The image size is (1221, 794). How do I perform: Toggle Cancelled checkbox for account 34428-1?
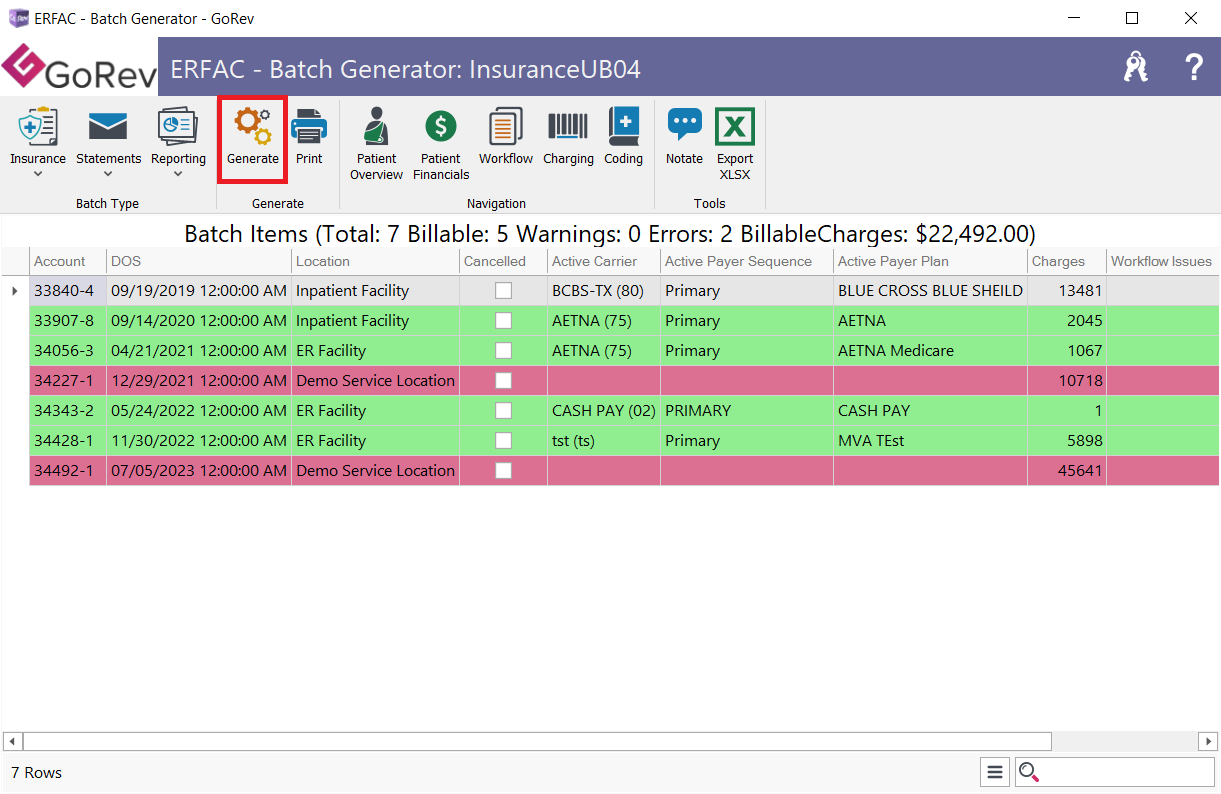click(503, 441)
